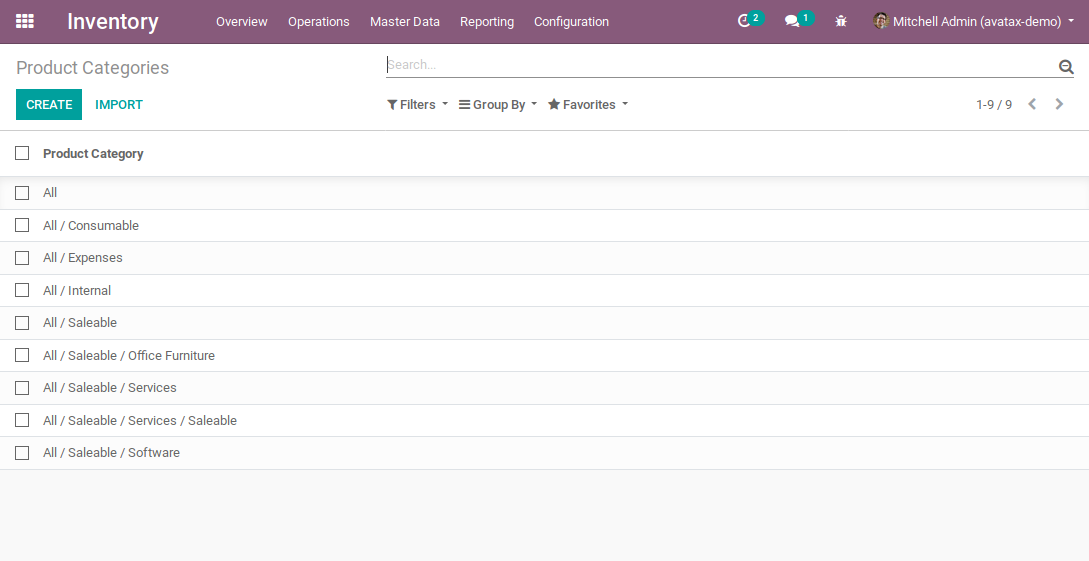The width and height of the screenshot is (1089, 561).
Task: Tick the checkbox for All / Consumable
Action: tap(22, 225)
